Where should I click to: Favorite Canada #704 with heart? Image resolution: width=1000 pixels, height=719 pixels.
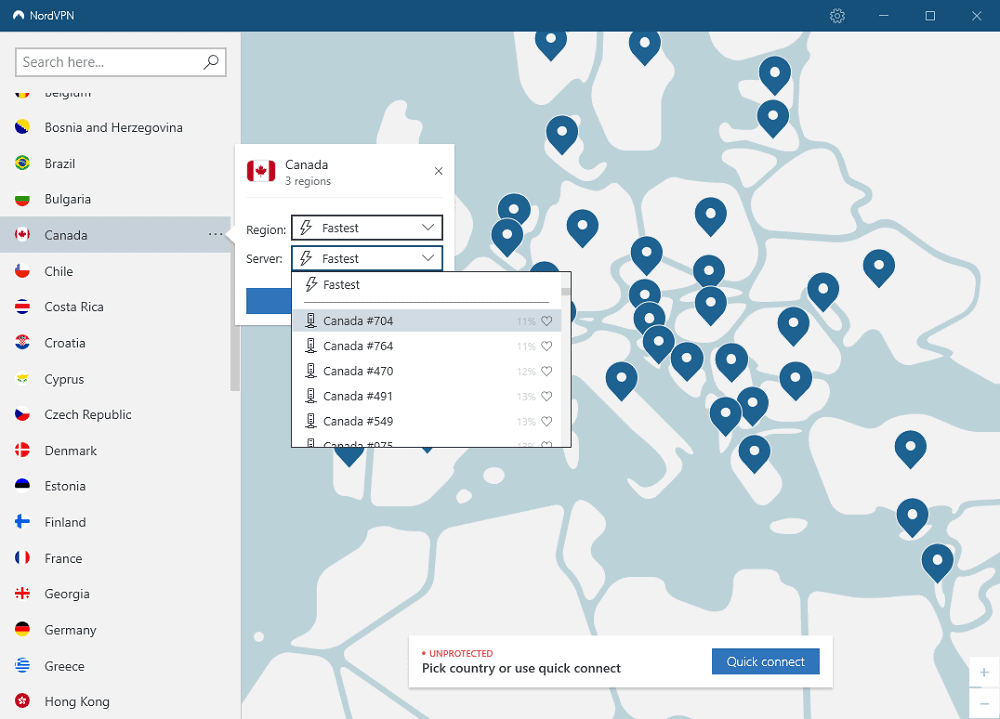pos(547,321)
